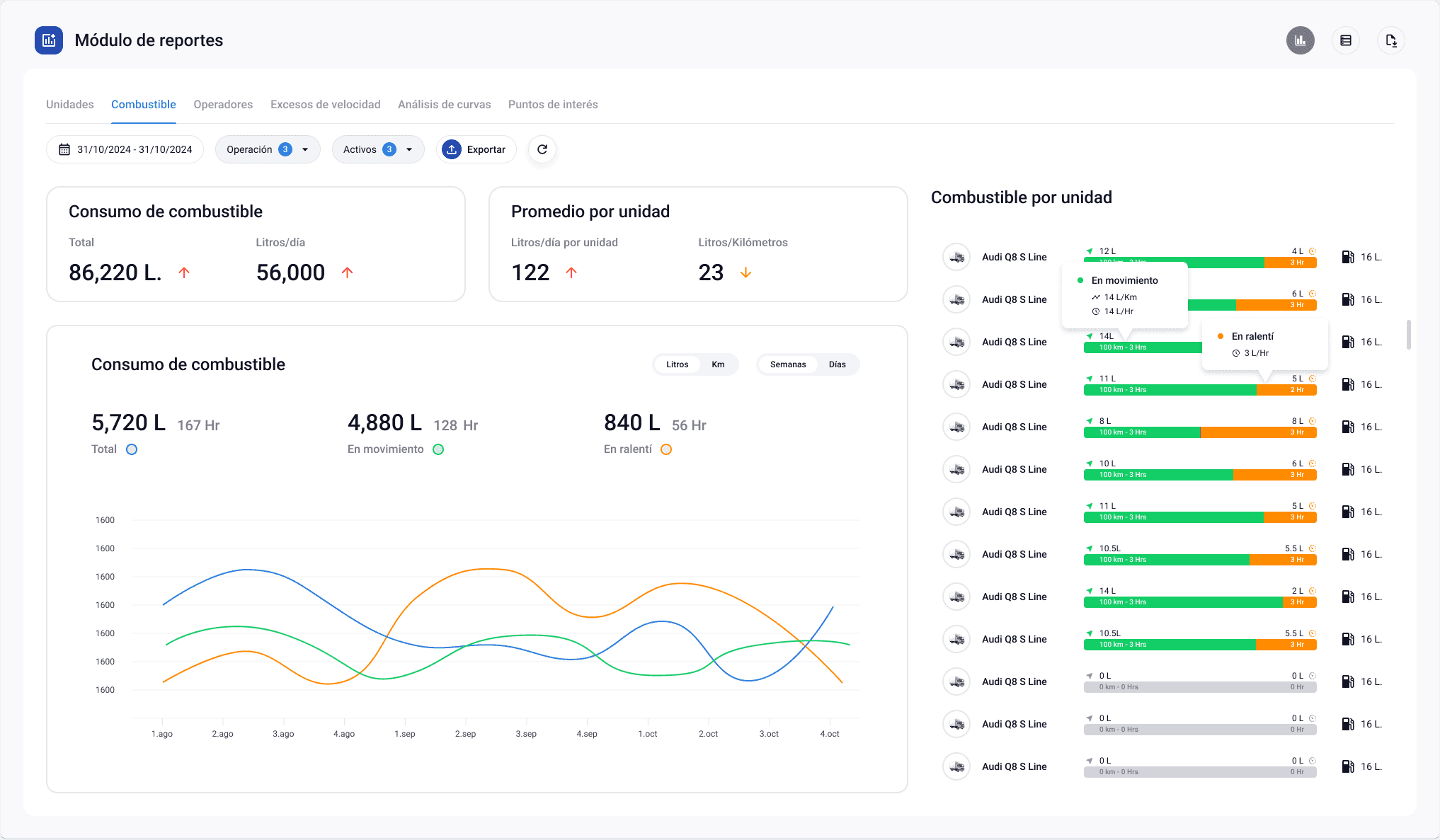Click the Módulo de reportes logo icon
This screenshot has width=1440, height=840.
click(x=49, y=40)
